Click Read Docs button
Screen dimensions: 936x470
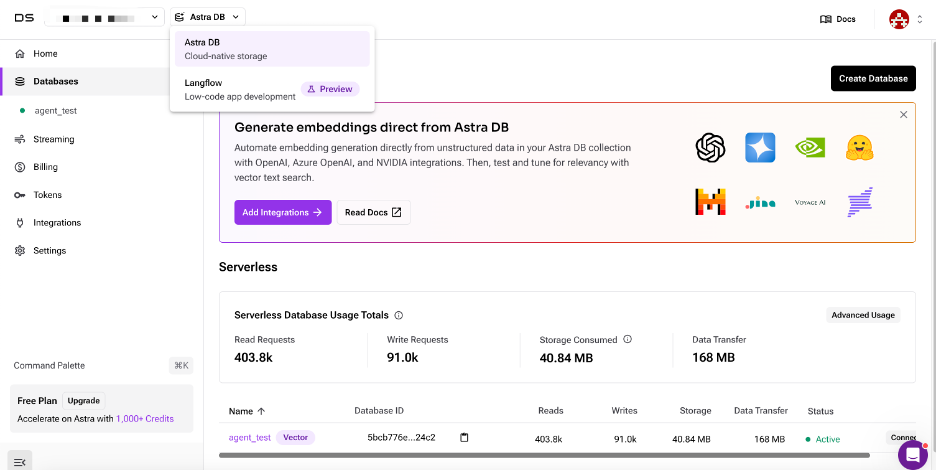[374, 212]
